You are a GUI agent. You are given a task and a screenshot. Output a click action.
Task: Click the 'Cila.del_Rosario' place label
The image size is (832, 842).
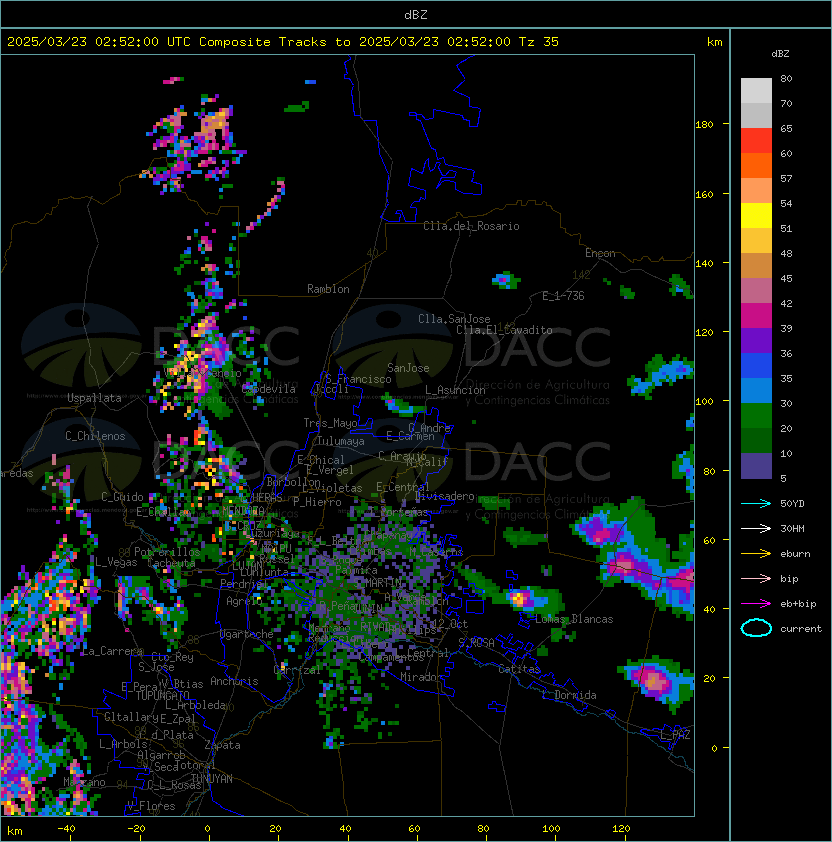click(471, 226)
